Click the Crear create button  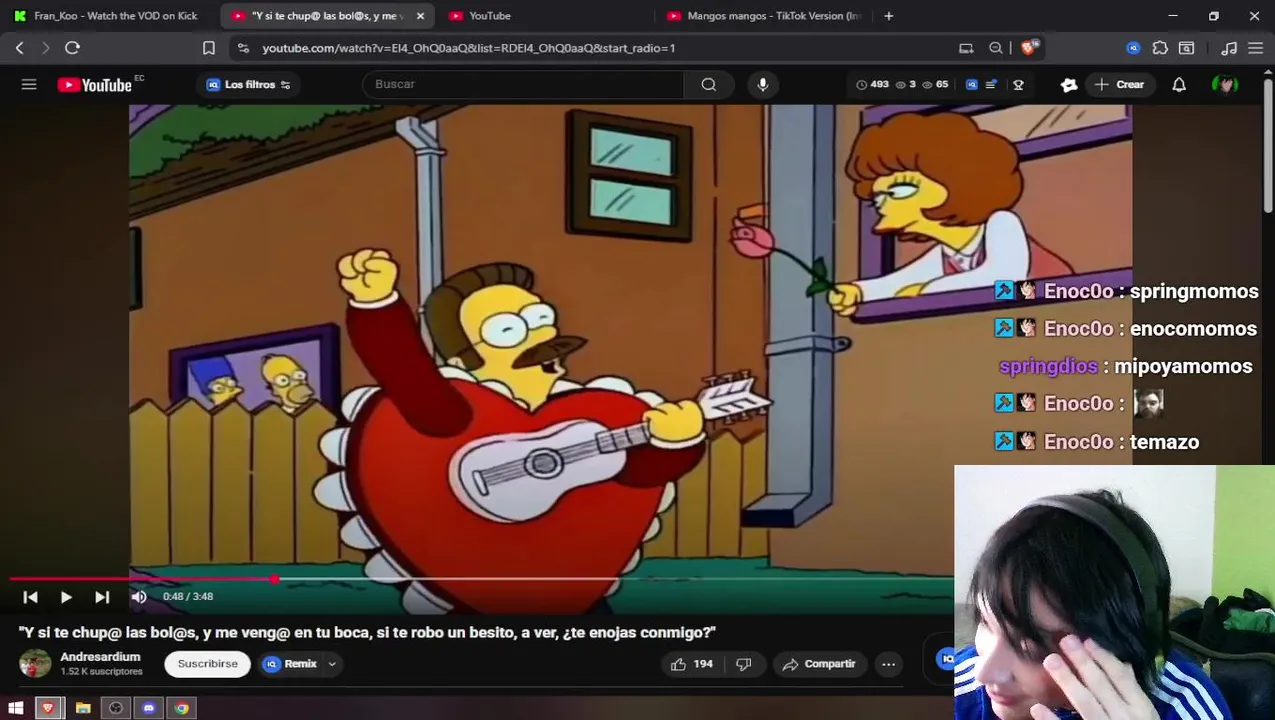click(x=1119, y=85)
